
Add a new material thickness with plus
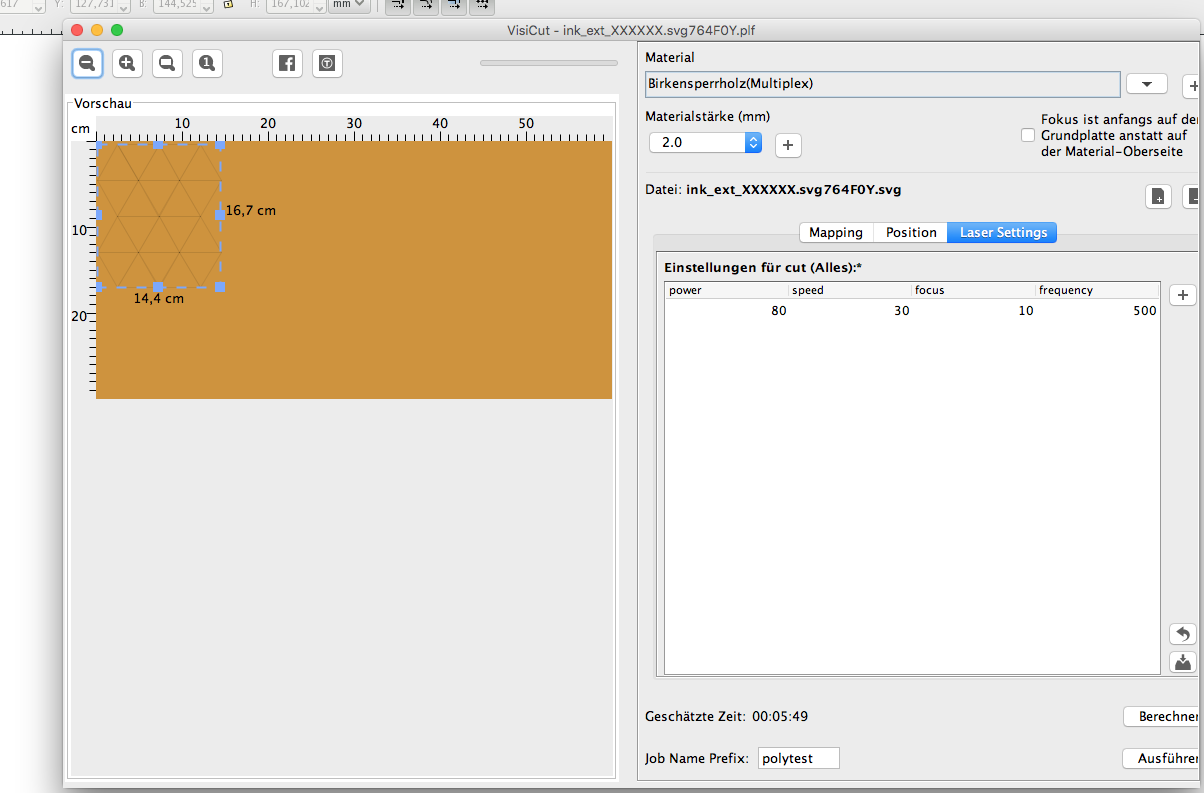coord(788,146)
